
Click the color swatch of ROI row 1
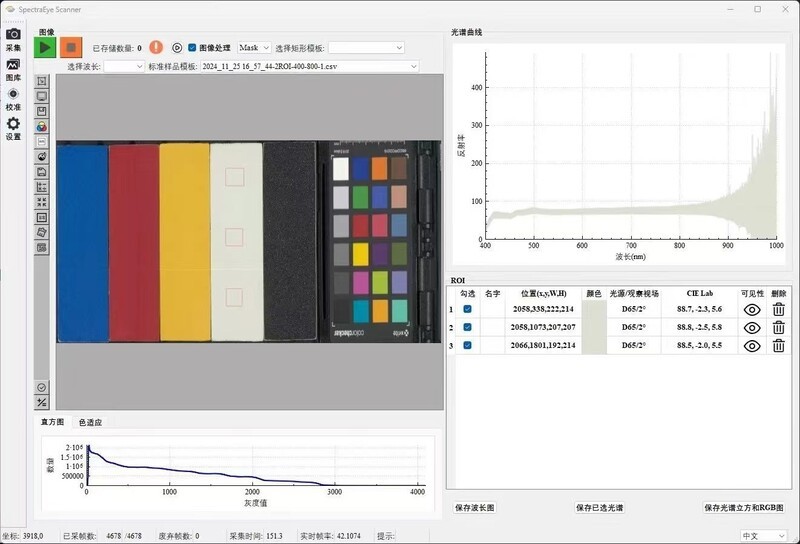point(594,309)
